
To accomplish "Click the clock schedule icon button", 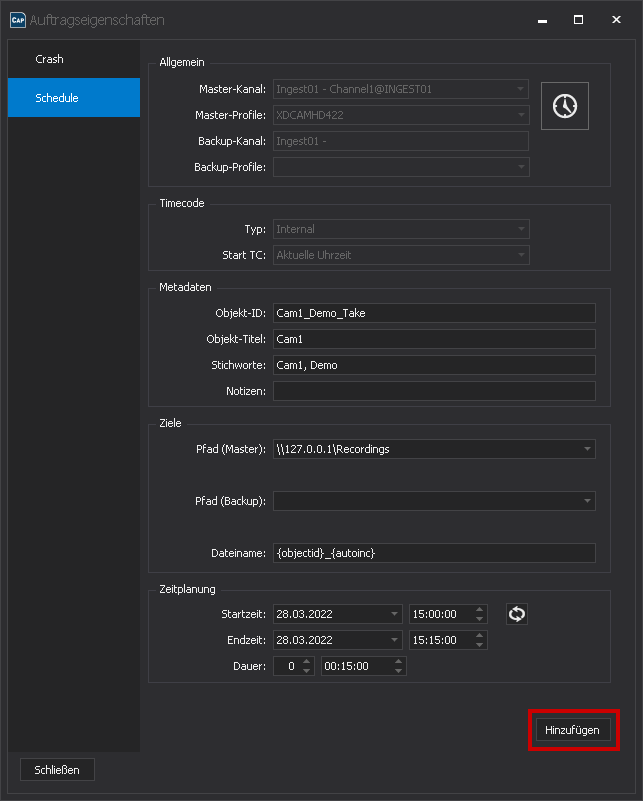I will pyautogui.click(x=564, y=106).
